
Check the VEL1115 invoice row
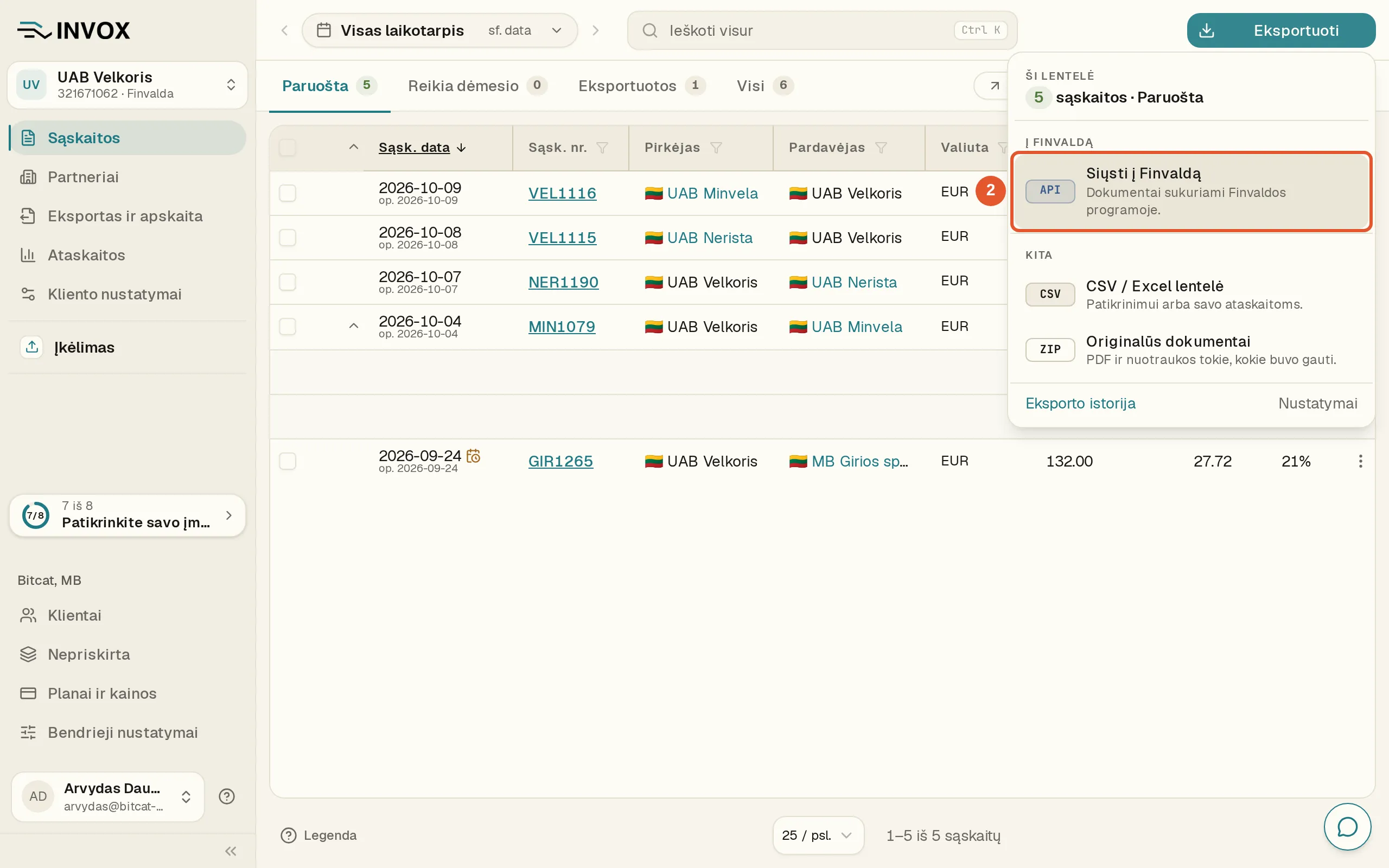tap(288, 237)
